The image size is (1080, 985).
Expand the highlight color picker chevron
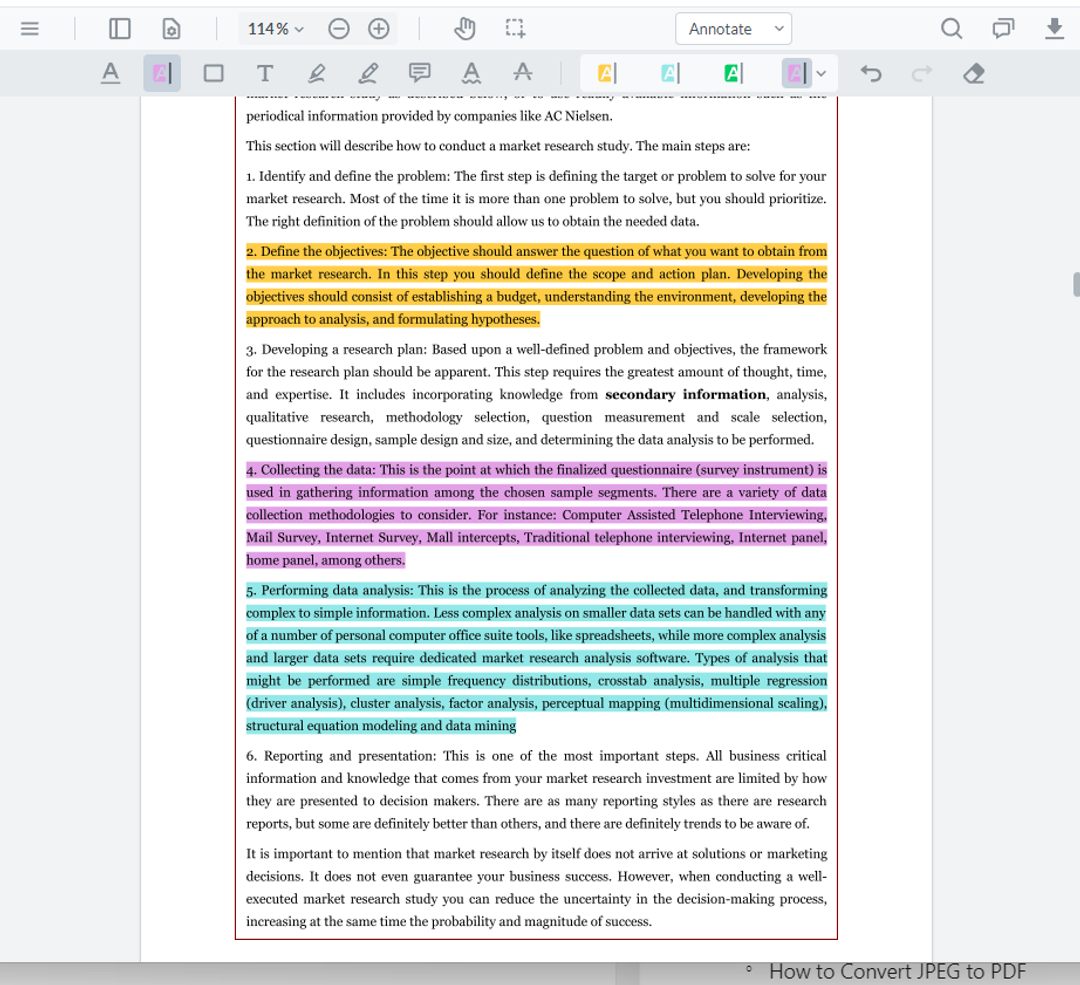[x=820, y=72]
